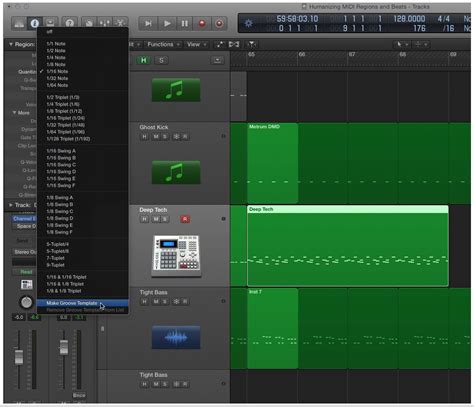Select 7-Tuplet quantize option
Image resolution: width=474 pixels, height=407 pixels.
(x=83, y=258)
